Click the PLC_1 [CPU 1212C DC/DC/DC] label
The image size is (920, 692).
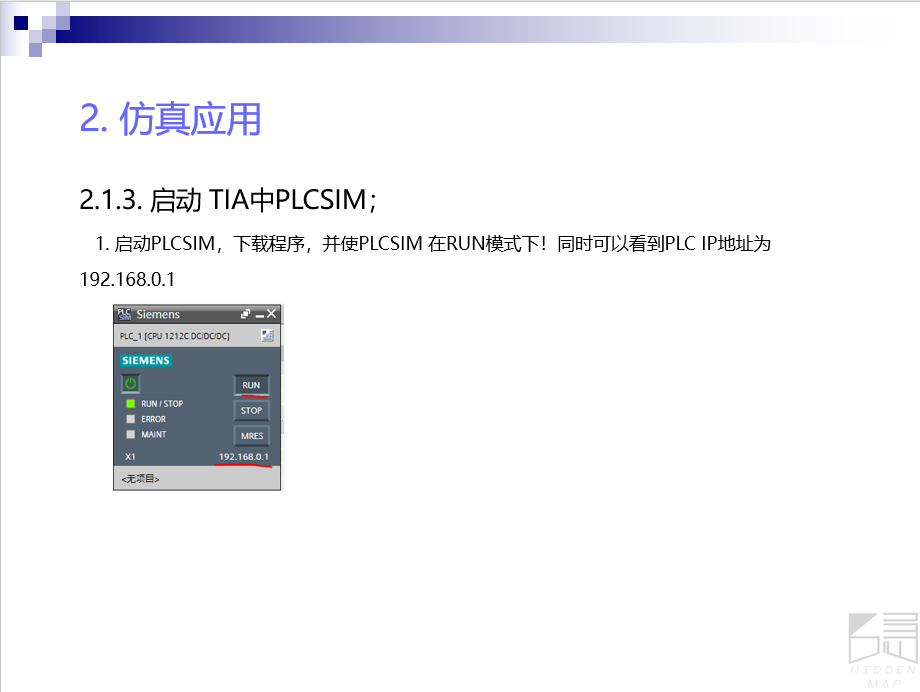click(174, 336)
